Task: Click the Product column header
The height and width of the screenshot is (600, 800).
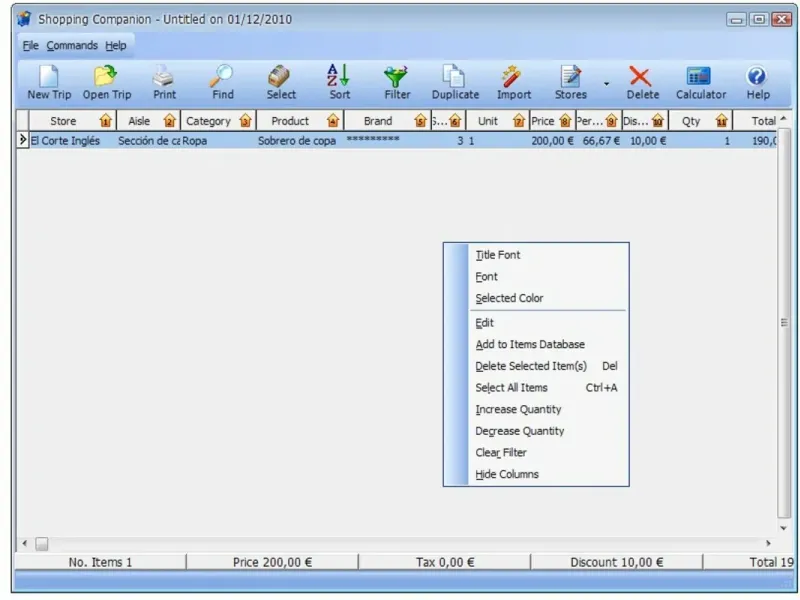Action: [x=300, y=121]
